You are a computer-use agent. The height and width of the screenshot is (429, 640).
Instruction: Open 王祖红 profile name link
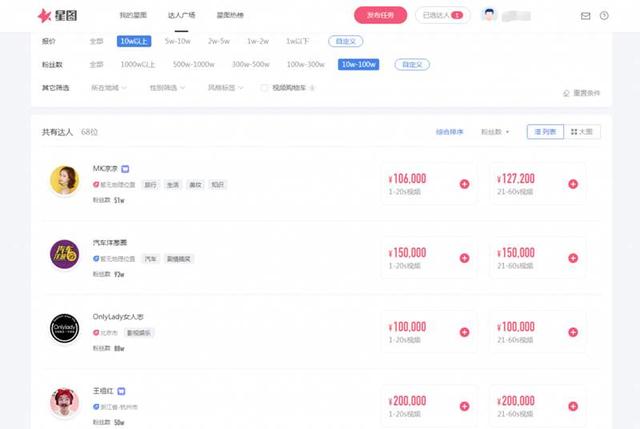103,391
